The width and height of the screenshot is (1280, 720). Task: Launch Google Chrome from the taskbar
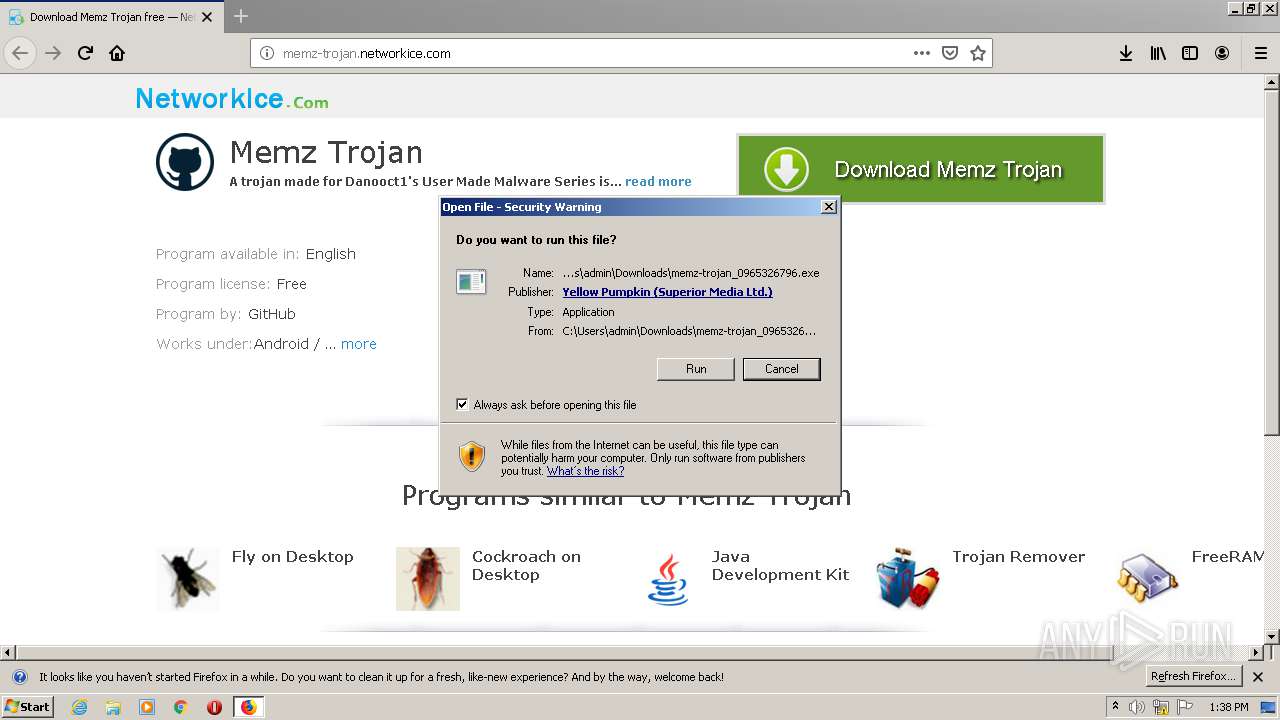(x=180, y=707)
